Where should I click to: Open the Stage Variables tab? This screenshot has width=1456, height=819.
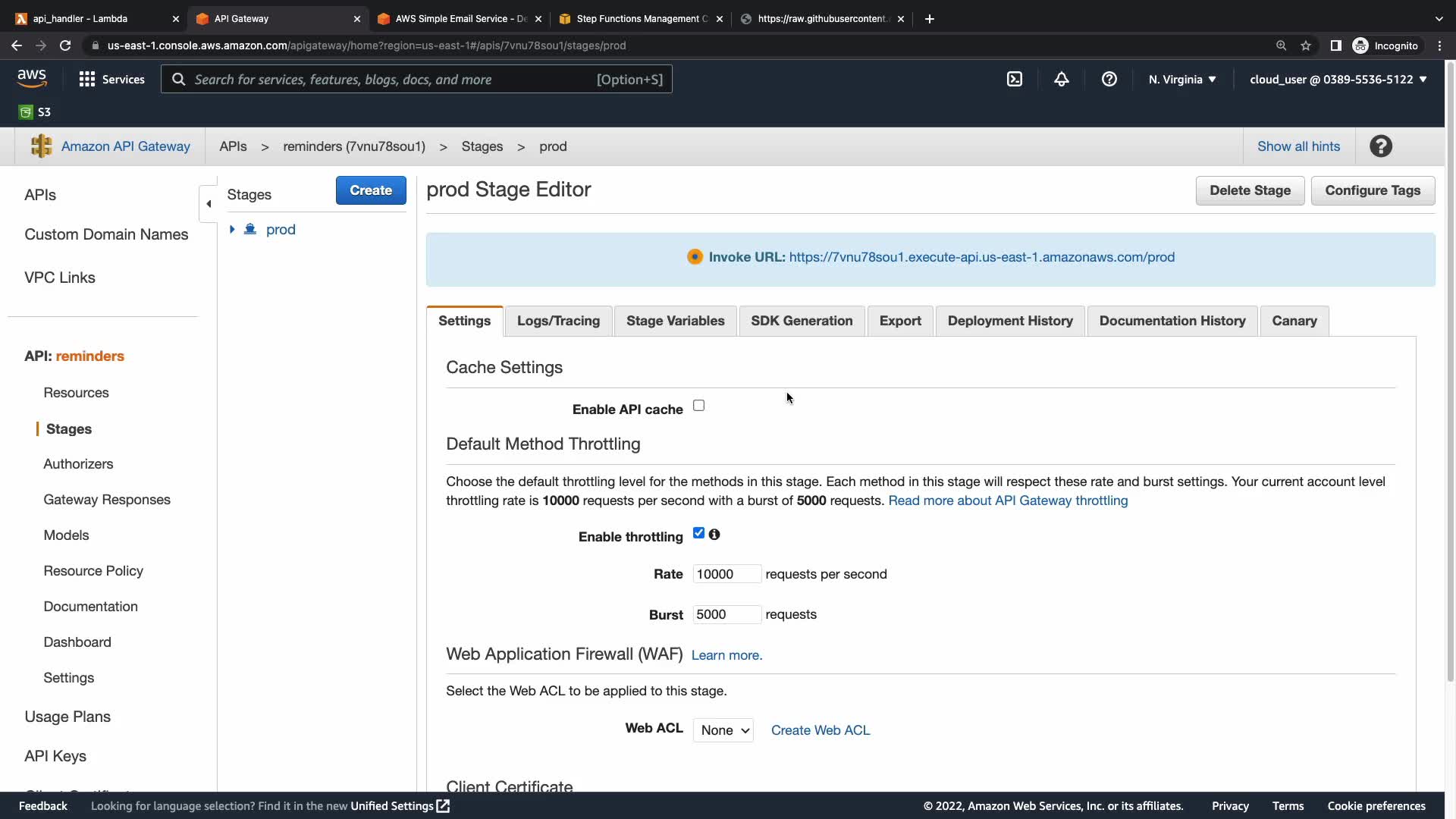click(x=675, y=321)
